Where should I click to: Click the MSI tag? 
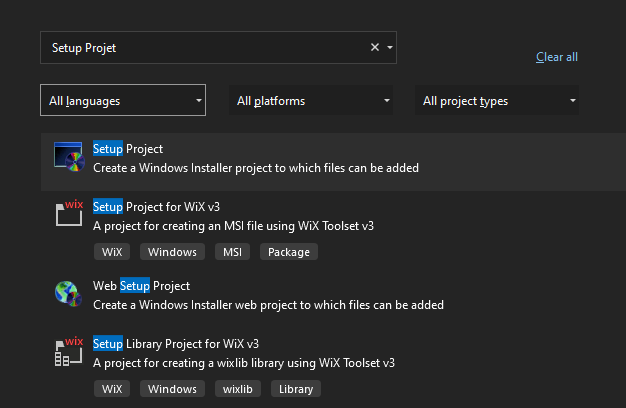coord(232,252)
